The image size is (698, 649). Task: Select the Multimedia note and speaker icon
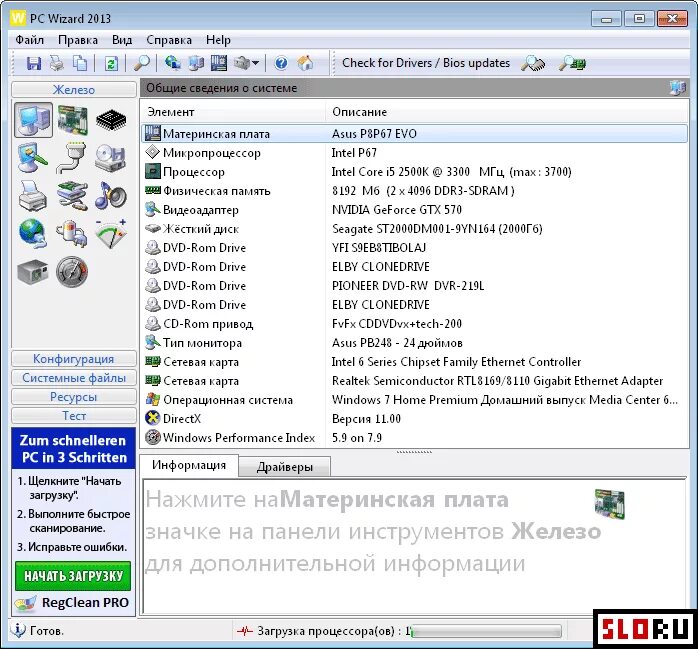pyautogui.click(x=111, y=195)
